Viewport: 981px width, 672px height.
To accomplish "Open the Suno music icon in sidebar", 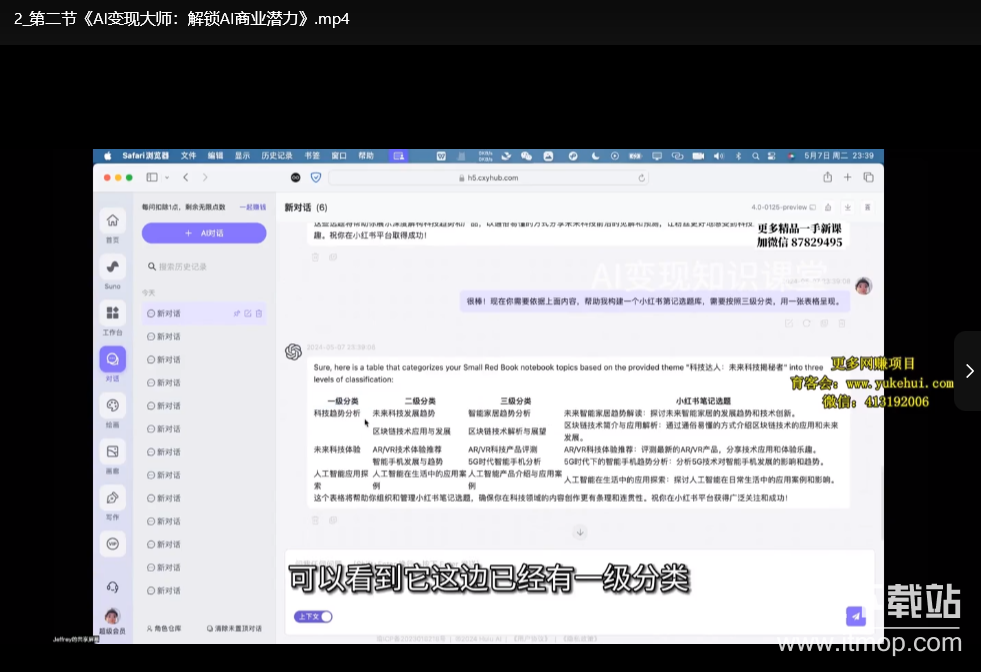I will point(113,267).
